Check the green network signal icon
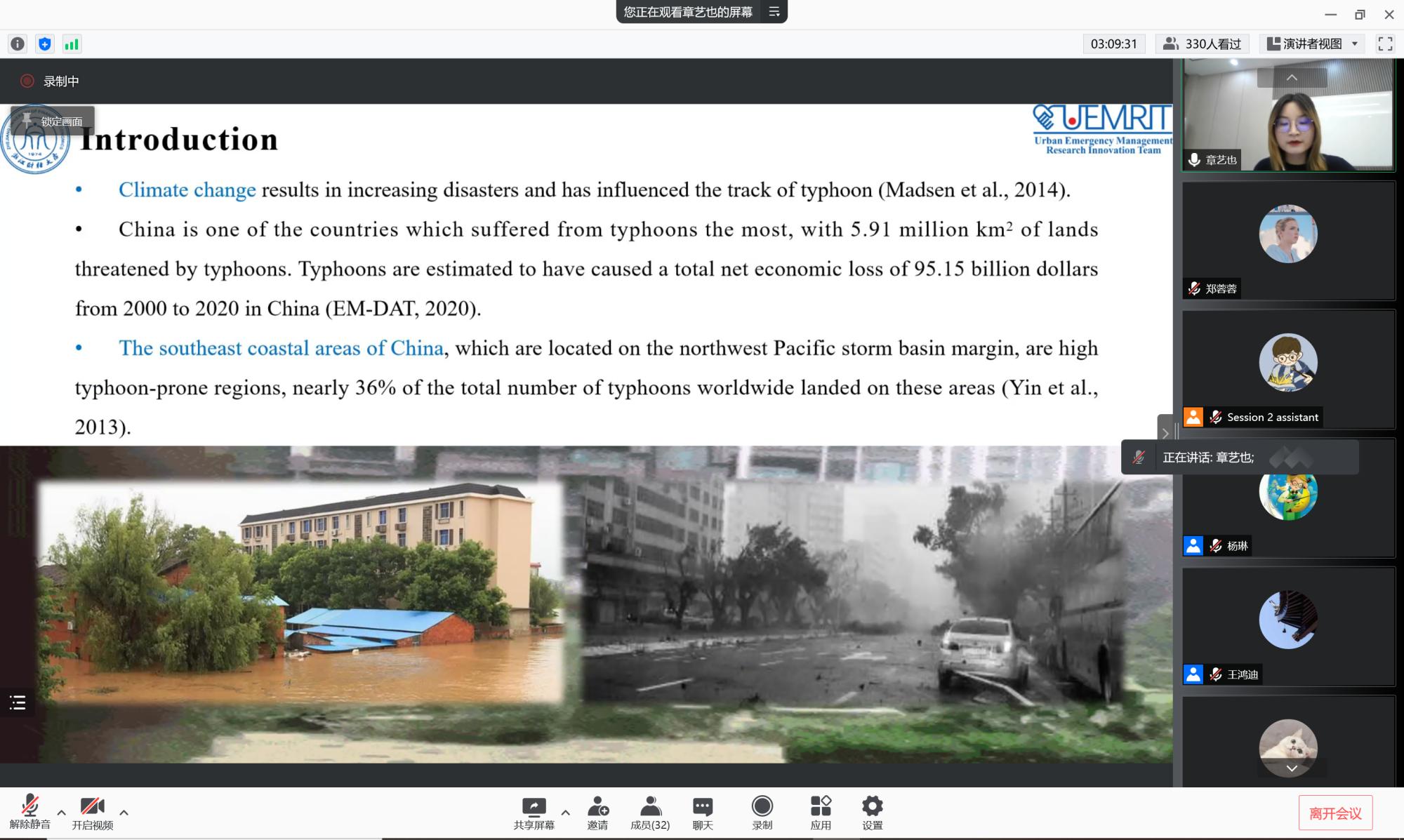Screen dimensions: 1404x840 pyautogui.click(x=72, y=44)
